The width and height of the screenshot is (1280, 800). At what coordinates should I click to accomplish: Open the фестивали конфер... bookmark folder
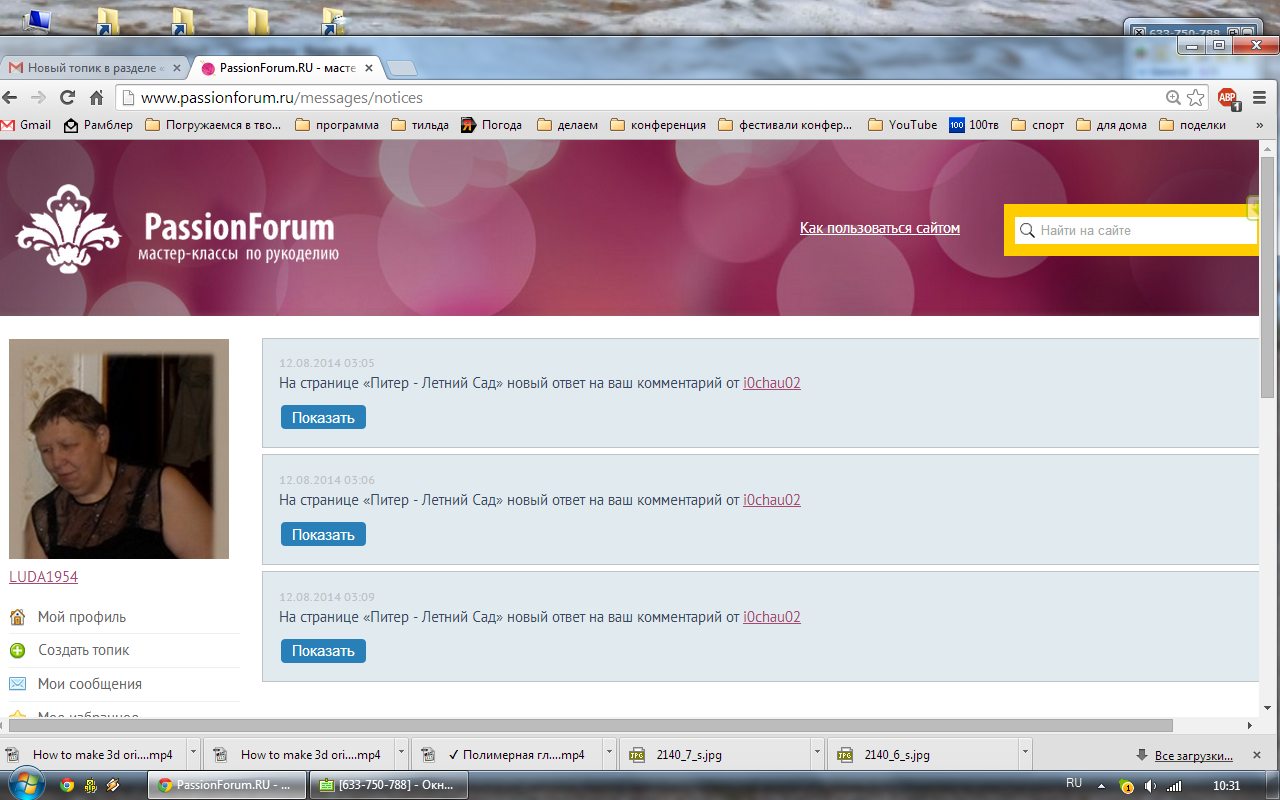tap(786, 125)
